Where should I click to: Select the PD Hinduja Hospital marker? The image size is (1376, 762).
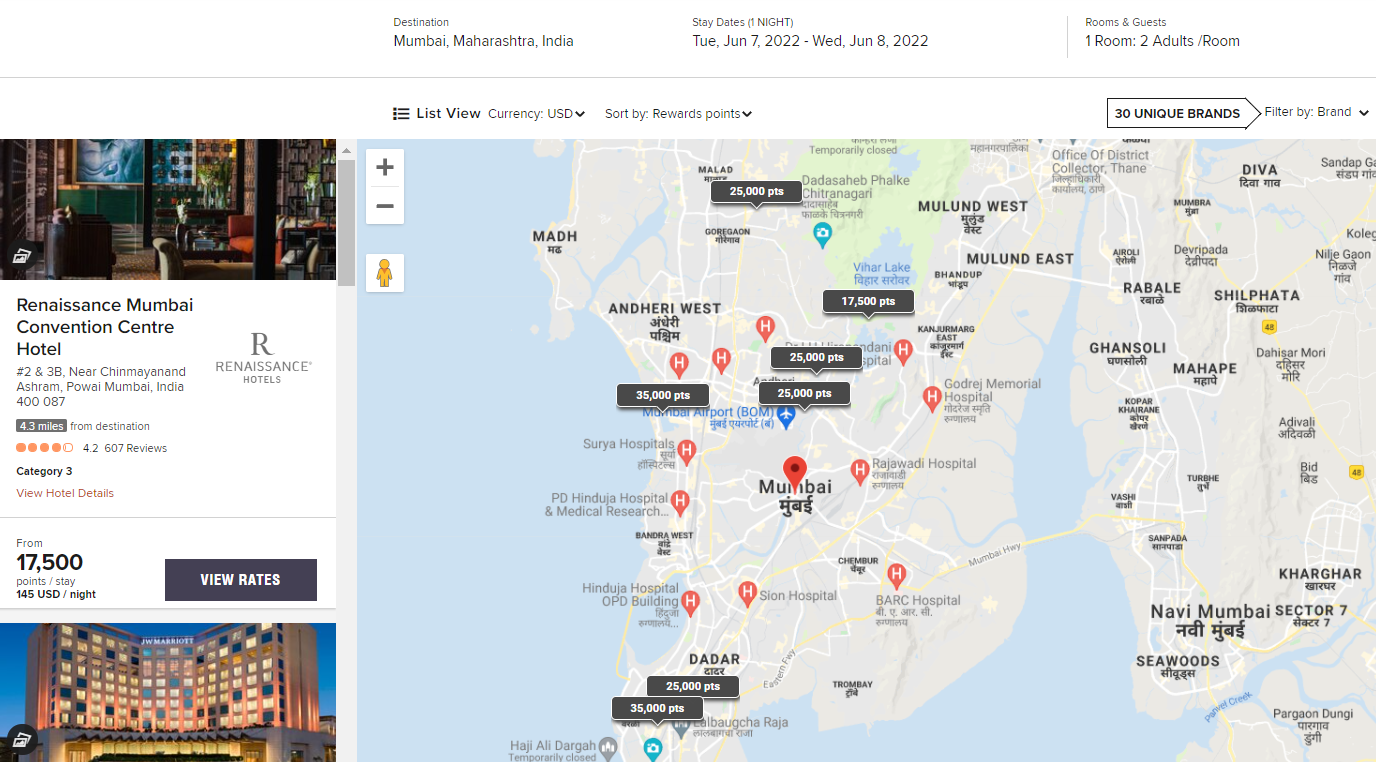click(x=680, y=502)
